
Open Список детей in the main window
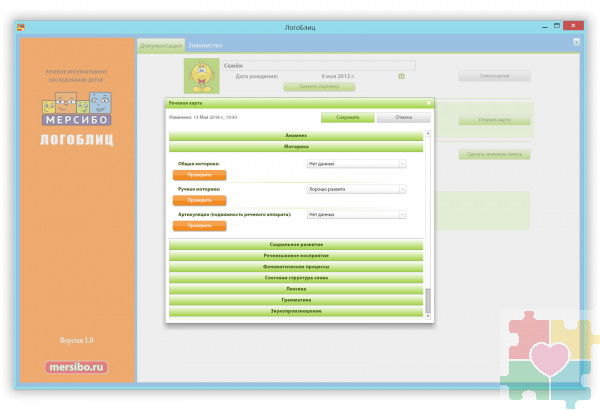click(494, 76)
